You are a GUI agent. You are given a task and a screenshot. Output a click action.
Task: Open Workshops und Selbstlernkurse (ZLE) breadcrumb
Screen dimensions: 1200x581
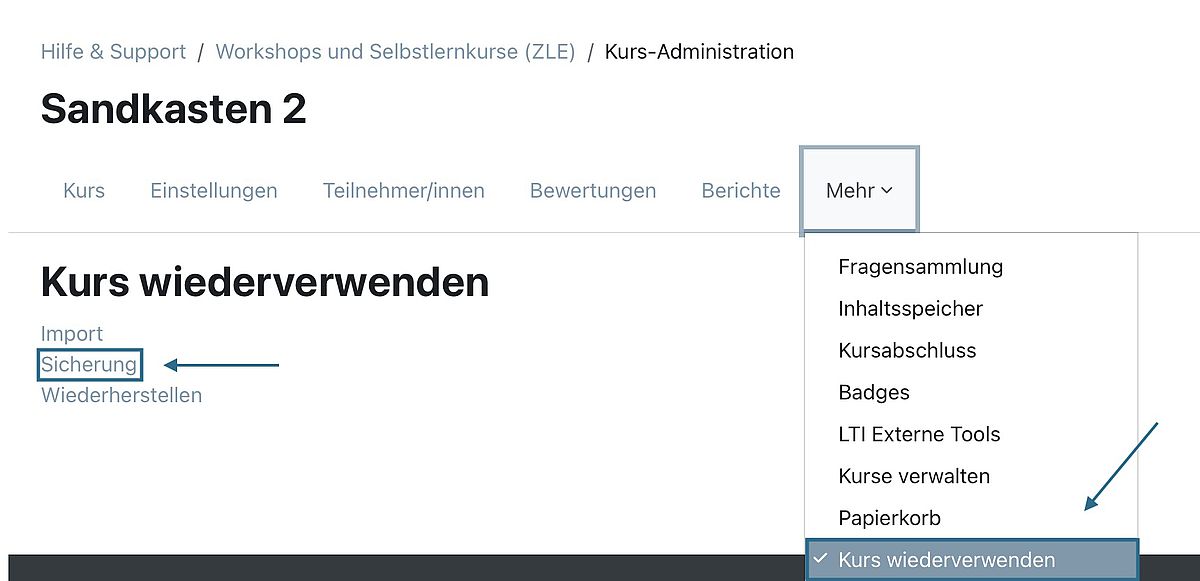tap(395, 52)
